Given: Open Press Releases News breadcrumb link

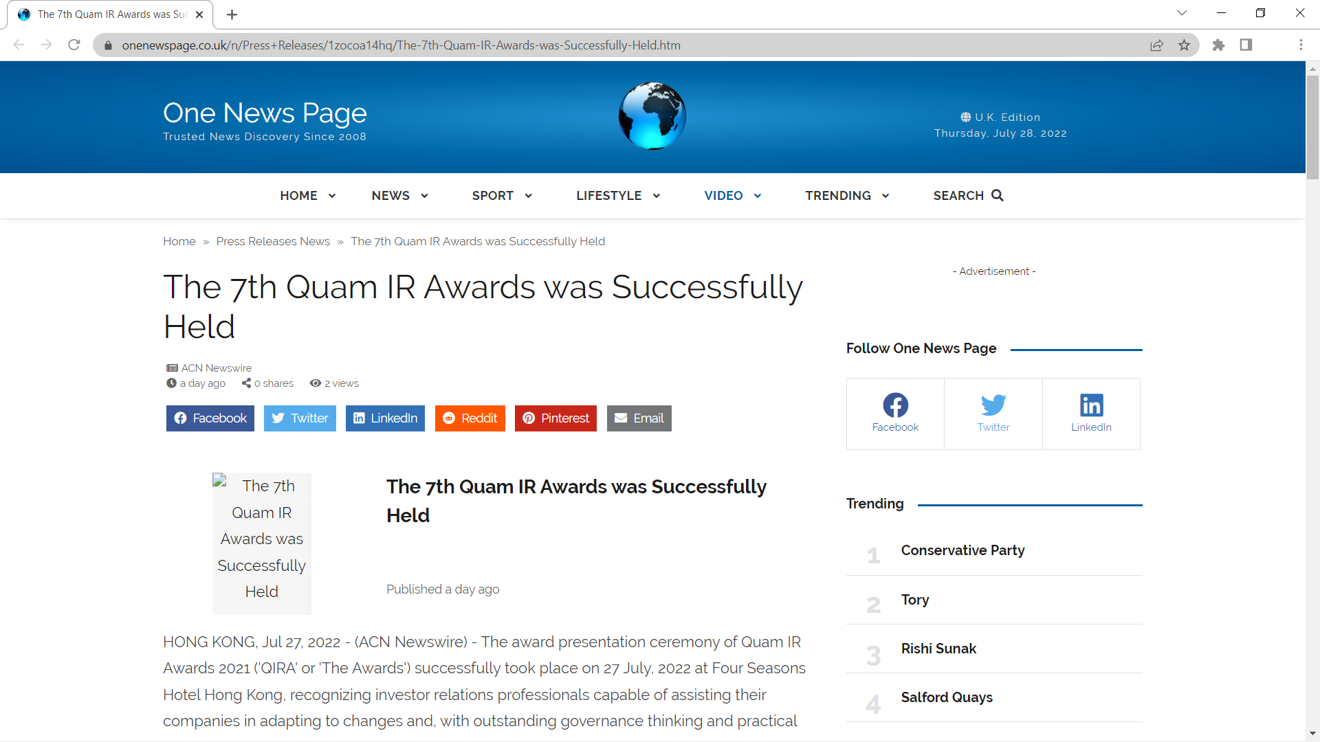Looking at the screenshot, I should coord(273,241).
